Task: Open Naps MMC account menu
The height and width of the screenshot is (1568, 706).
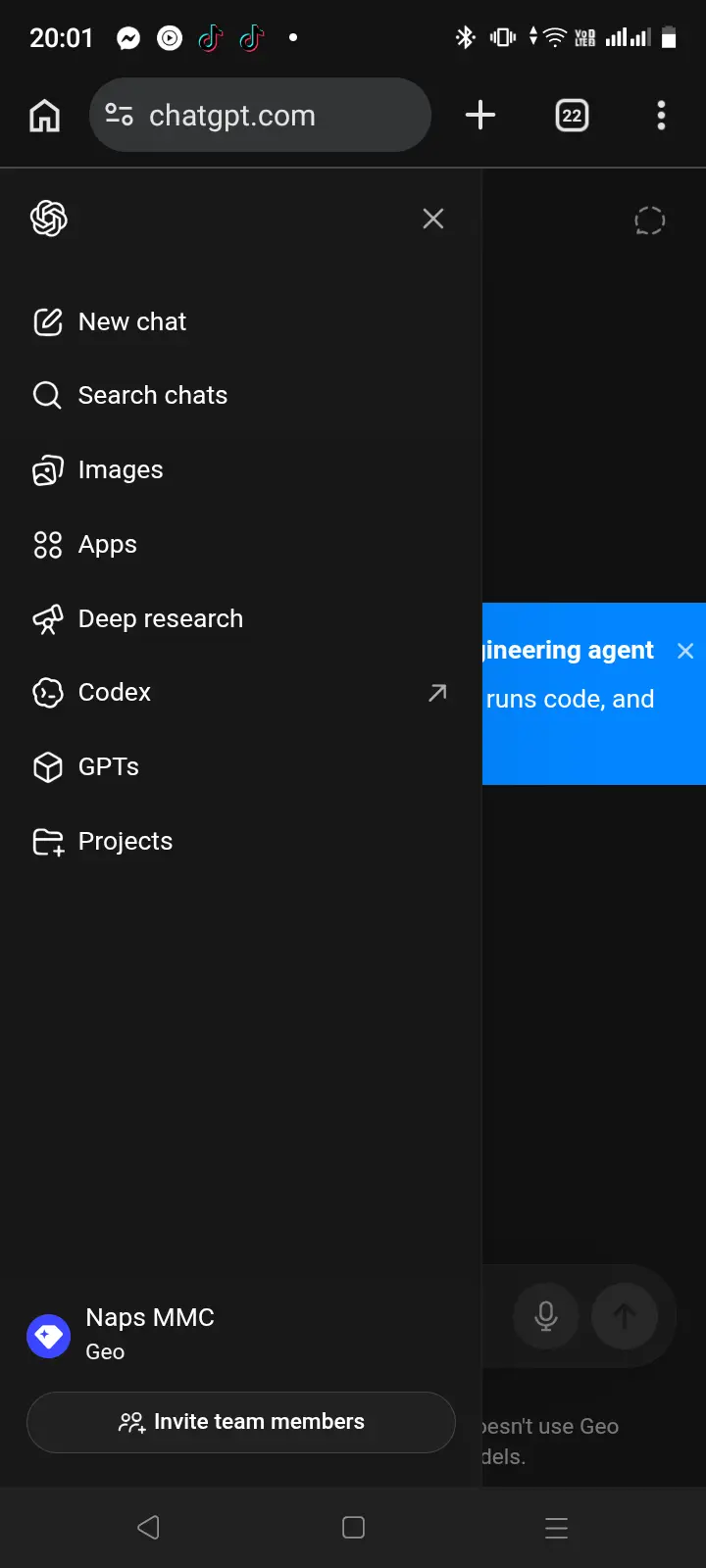Action: click(x=241, y=1335)
